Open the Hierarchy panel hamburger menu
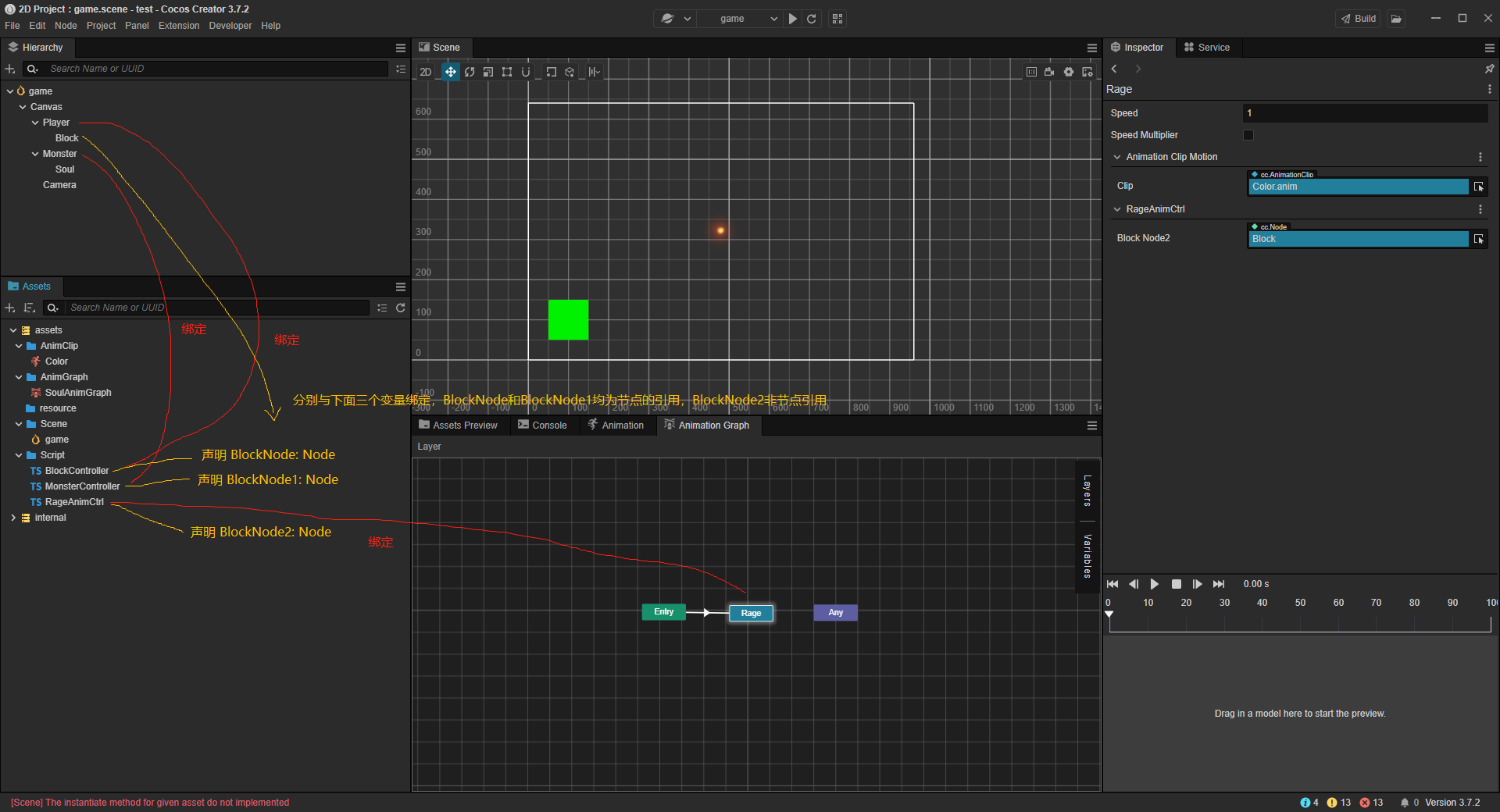The height and width of the screenshot is (812, 1500). 401,48
